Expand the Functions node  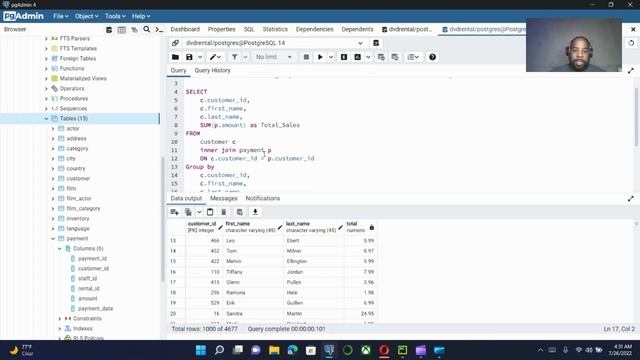[x=46, y=69]
